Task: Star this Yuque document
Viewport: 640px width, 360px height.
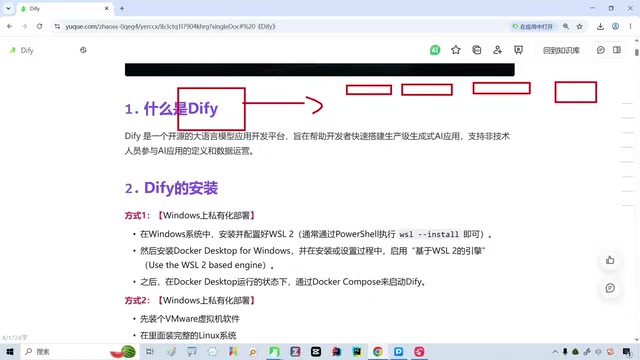Action: pos(456,50)
